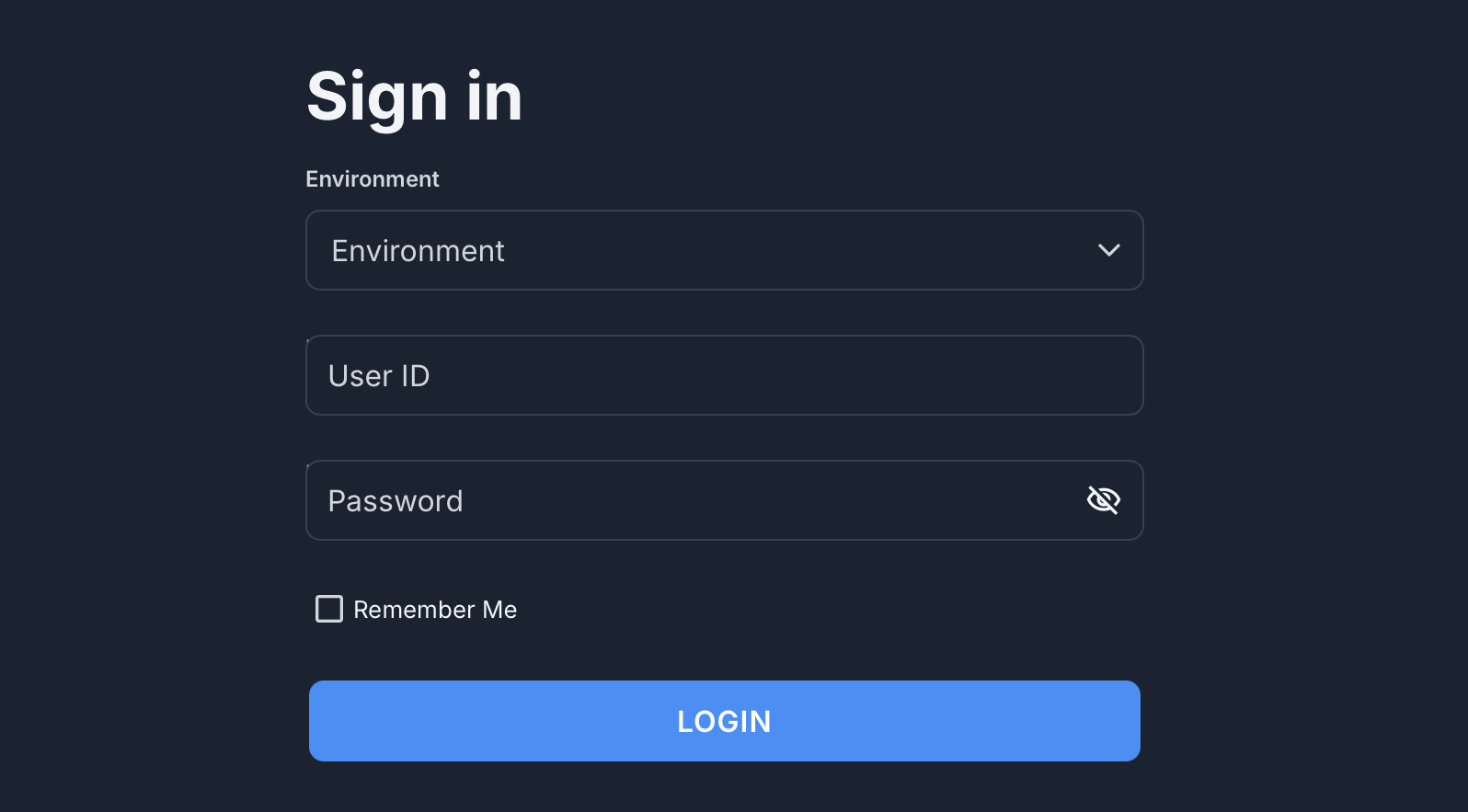The image size is (1468, 812).
Task: Toggle password visibility with the crossed-eye icon
Action: pyautogui.click(x=1103, y=500)
